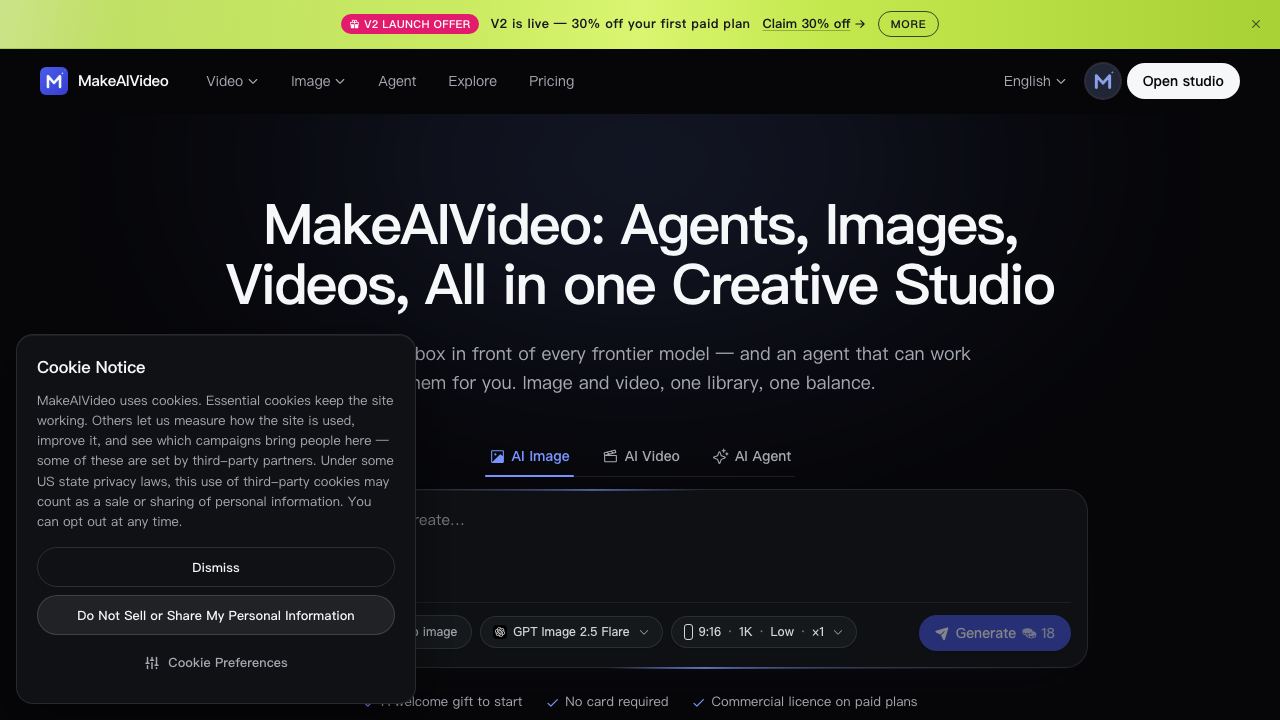Click the AI Video clapper icon
Screen dimensions: 1280x720
610,456
